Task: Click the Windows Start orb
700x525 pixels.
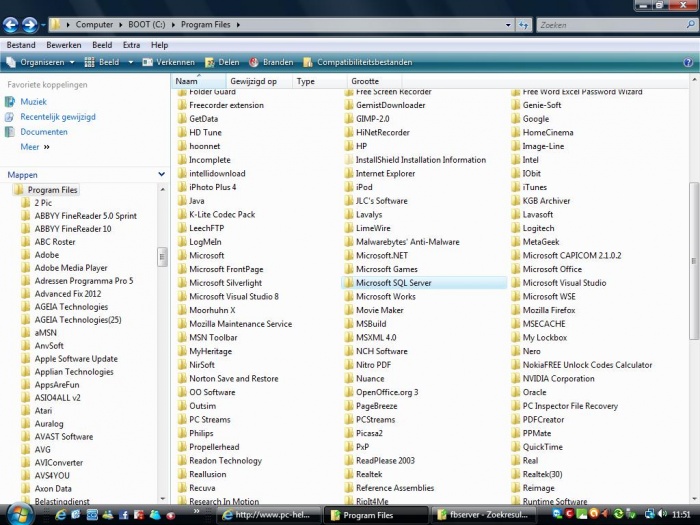Action: click(x=17, y=513)
